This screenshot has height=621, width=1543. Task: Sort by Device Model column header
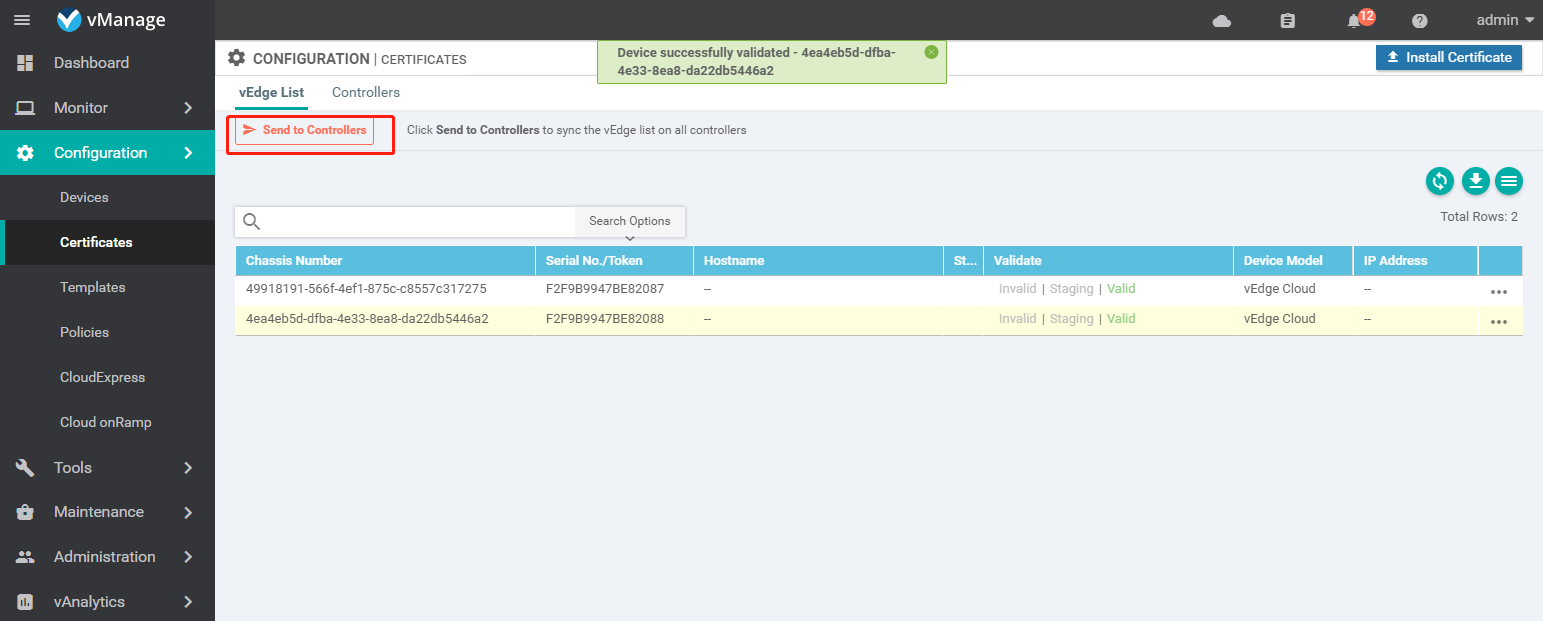[1293, 260]
